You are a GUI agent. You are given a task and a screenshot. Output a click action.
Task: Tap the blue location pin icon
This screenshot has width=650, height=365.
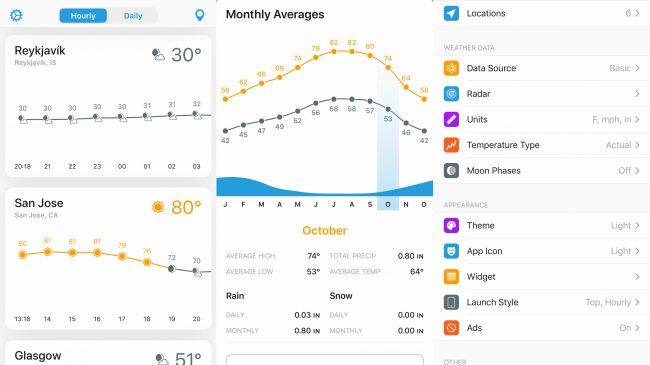(x=199, y=15)
